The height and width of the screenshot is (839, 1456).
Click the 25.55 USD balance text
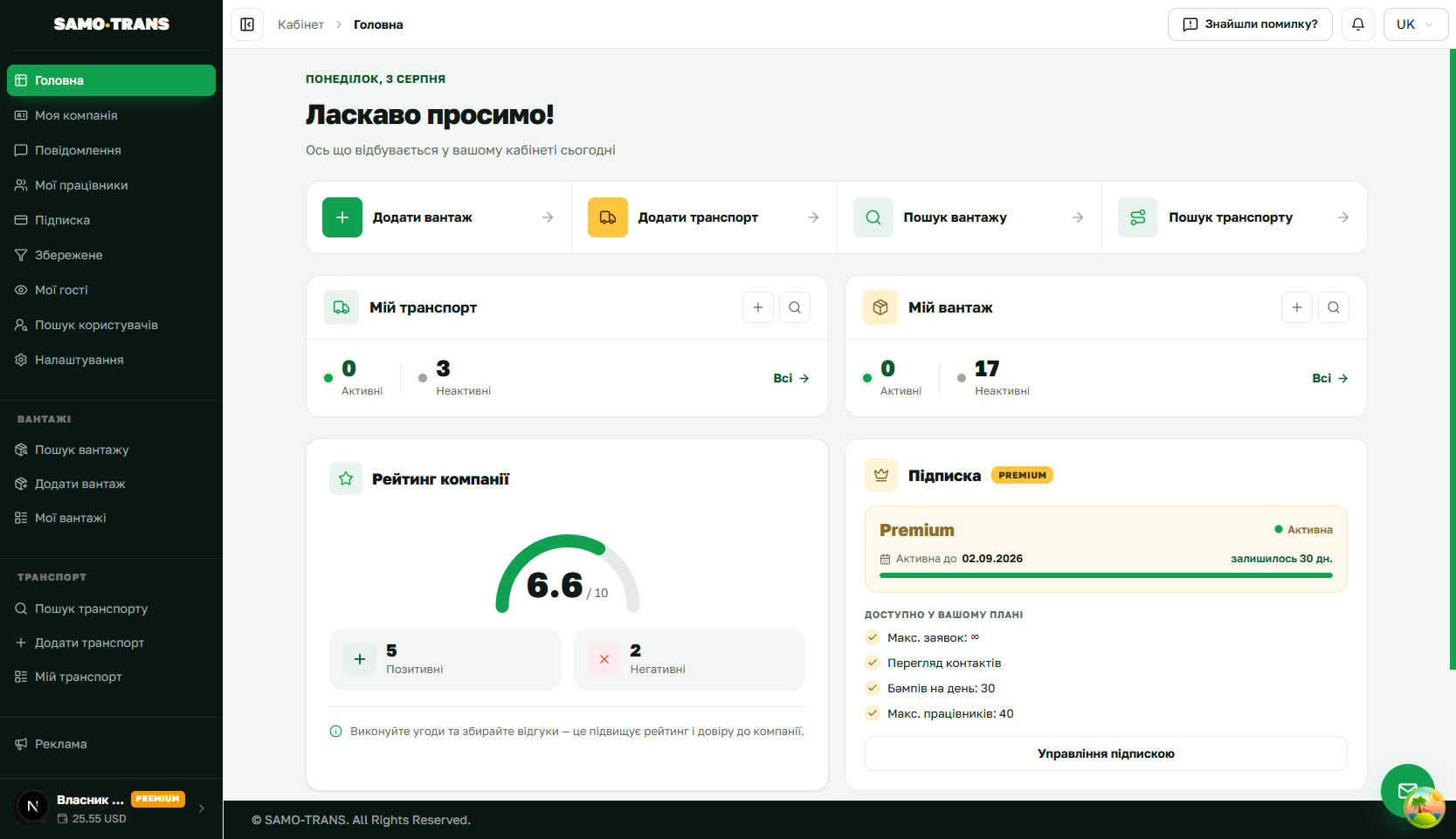point(100,819)
